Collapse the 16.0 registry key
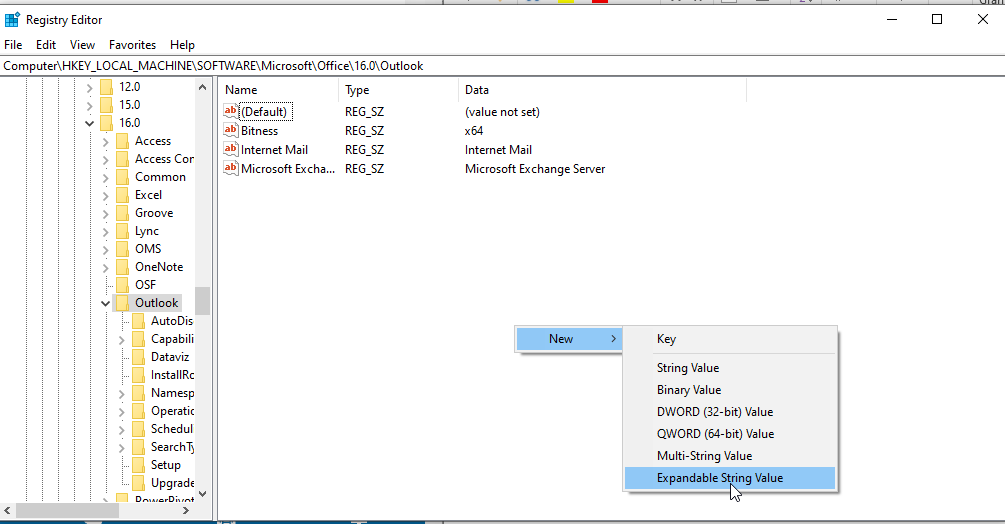Screen dimensions: 1005x524 (89, 123)
